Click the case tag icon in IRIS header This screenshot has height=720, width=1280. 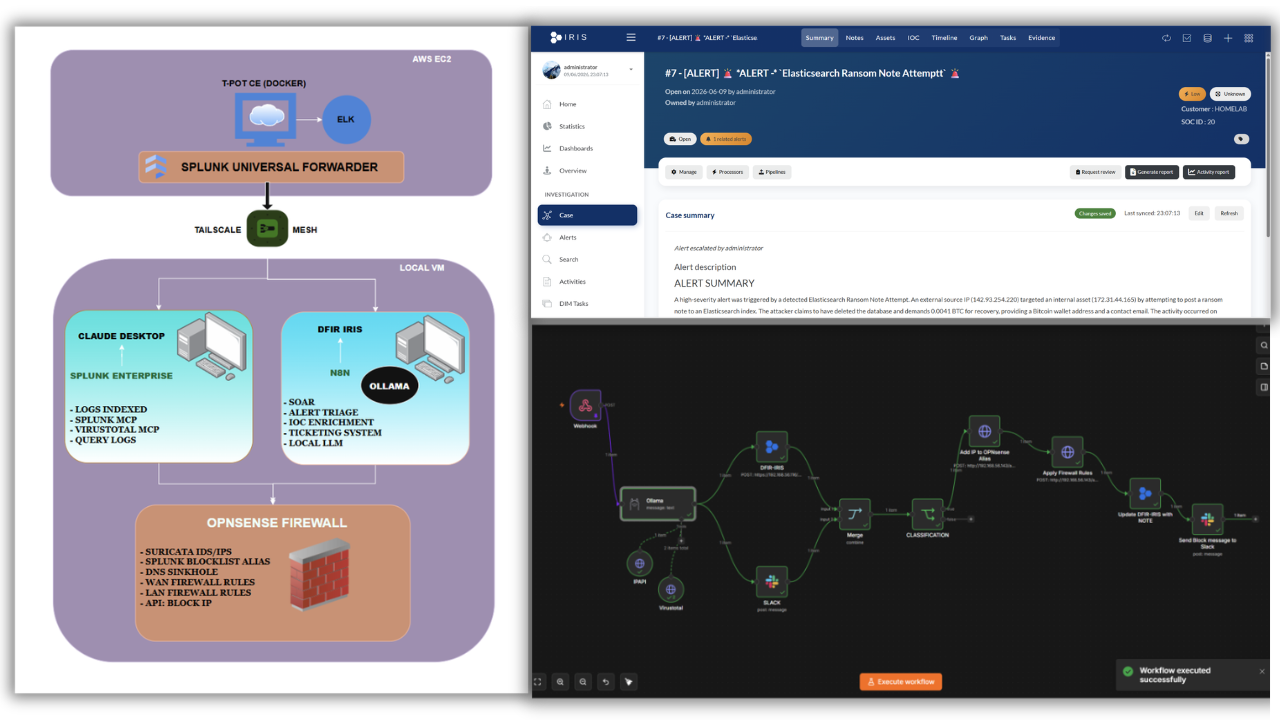(x=1241, y=139)
